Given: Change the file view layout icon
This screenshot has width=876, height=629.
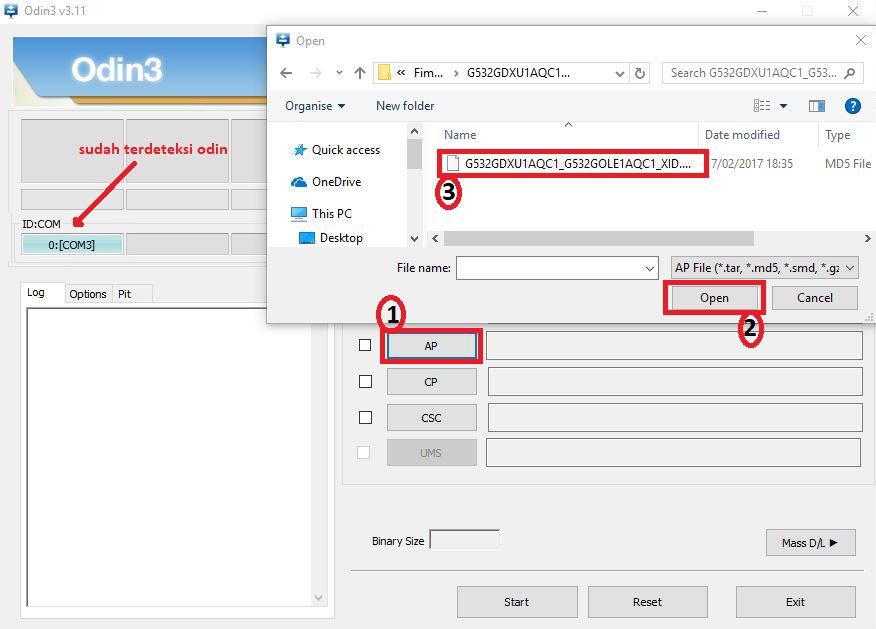Looking at the screenshot, I should point(762,106).
